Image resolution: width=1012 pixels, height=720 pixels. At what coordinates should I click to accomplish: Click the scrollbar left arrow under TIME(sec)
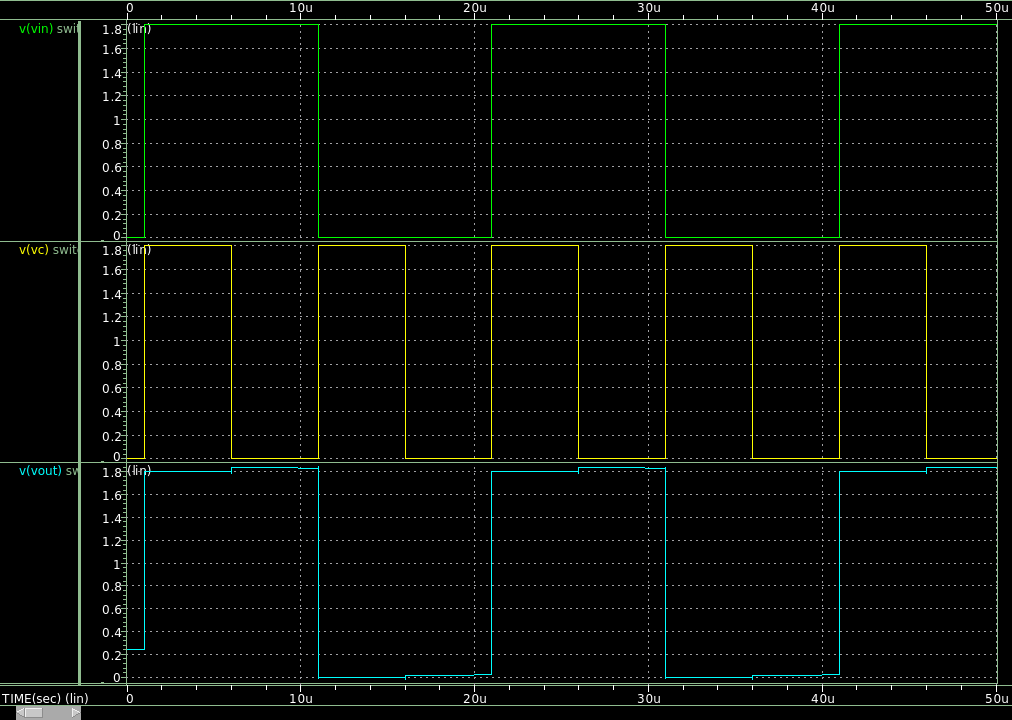(20, 713)
